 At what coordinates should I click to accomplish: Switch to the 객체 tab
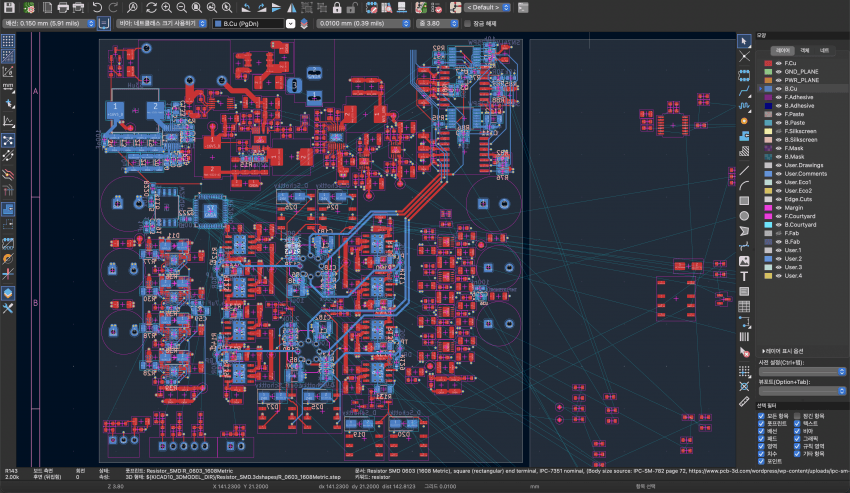(804, 50)
